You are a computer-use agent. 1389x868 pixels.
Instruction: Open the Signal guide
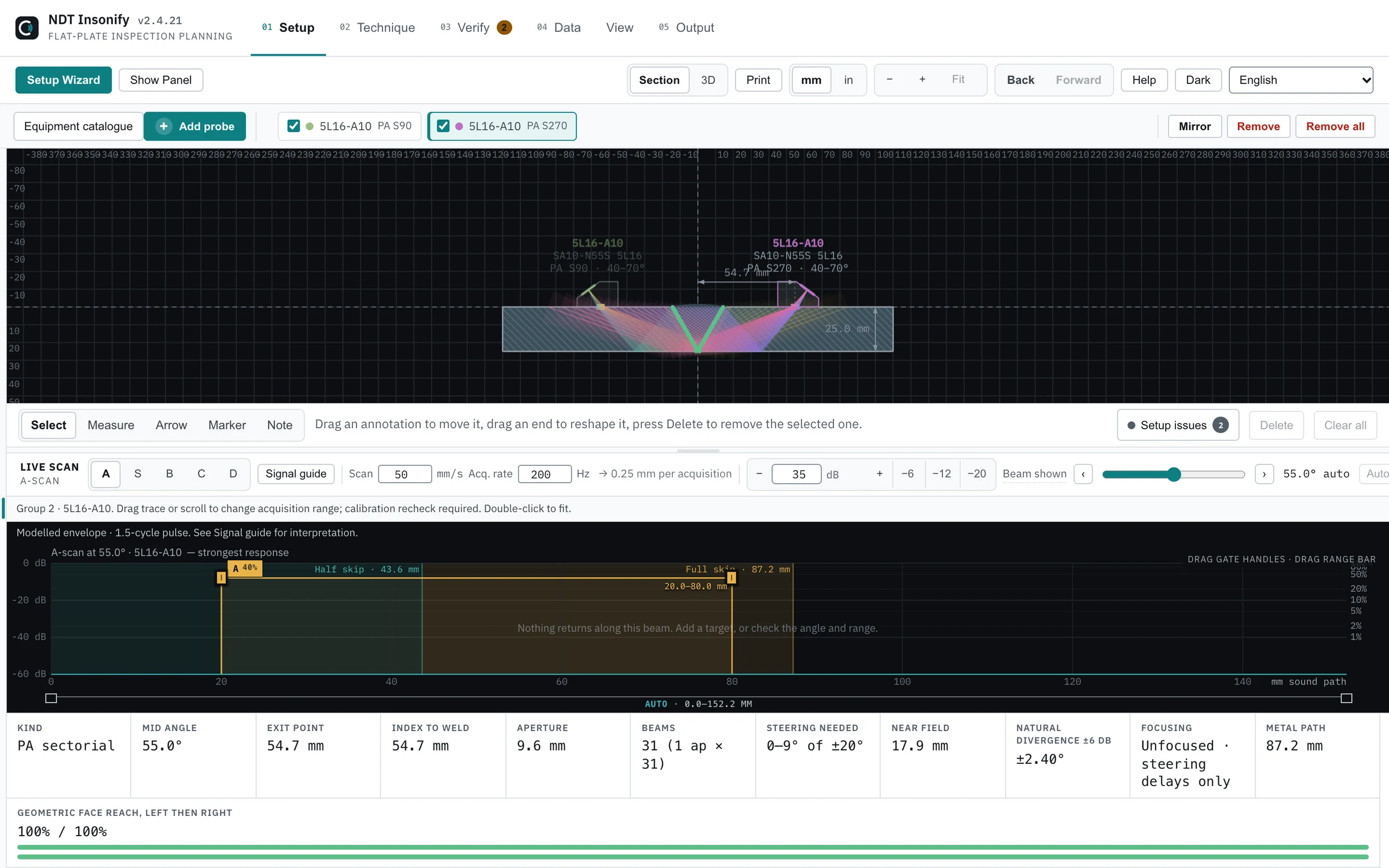(x=296, y=474)
